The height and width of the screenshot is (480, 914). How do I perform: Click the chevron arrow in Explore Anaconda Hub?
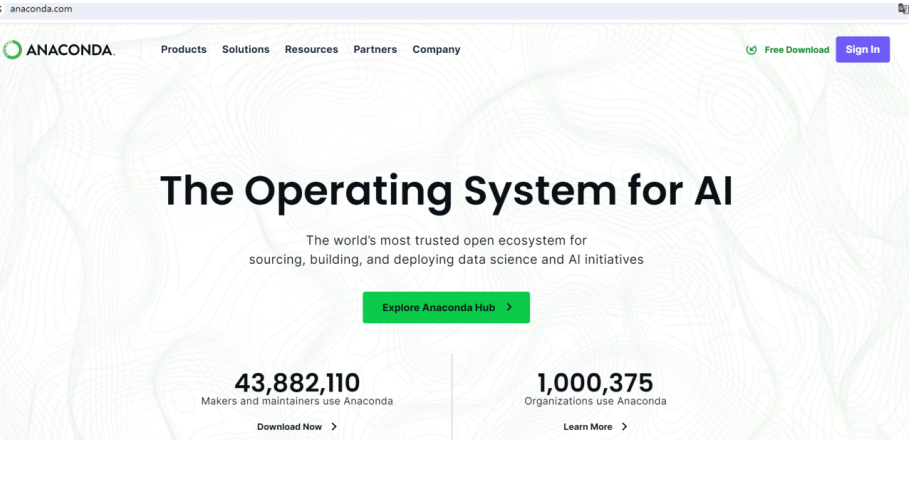[x=509, y=307]
